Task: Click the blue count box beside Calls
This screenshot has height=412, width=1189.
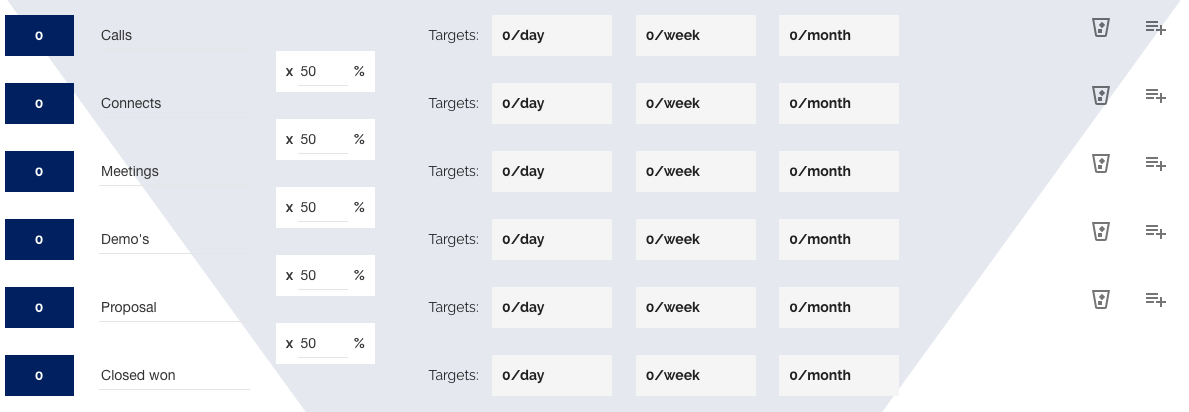Action: coord(39,36)
